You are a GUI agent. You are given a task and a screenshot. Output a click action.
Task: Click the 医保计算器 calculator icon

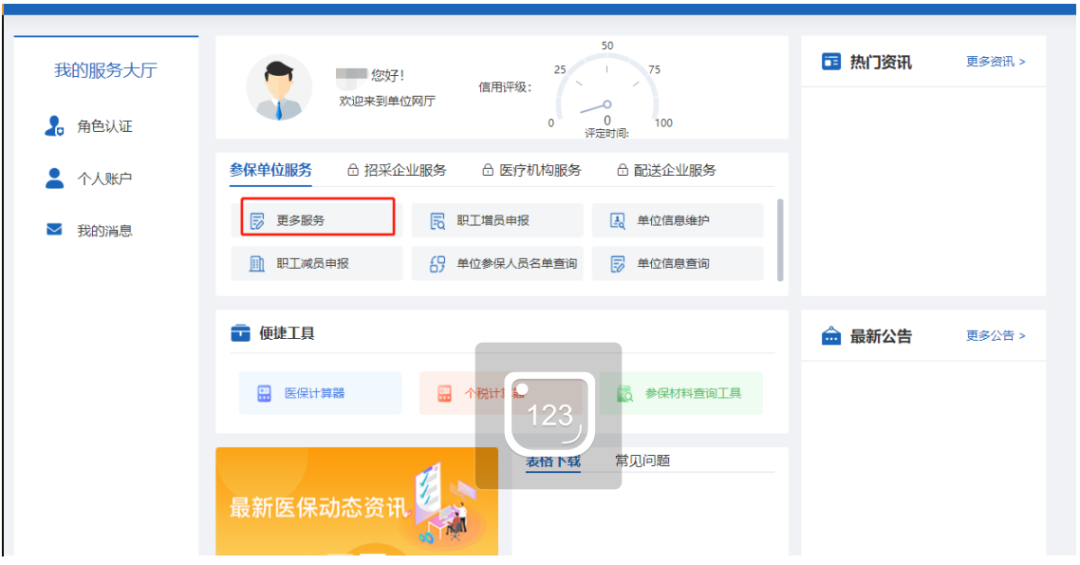point(264,393)
